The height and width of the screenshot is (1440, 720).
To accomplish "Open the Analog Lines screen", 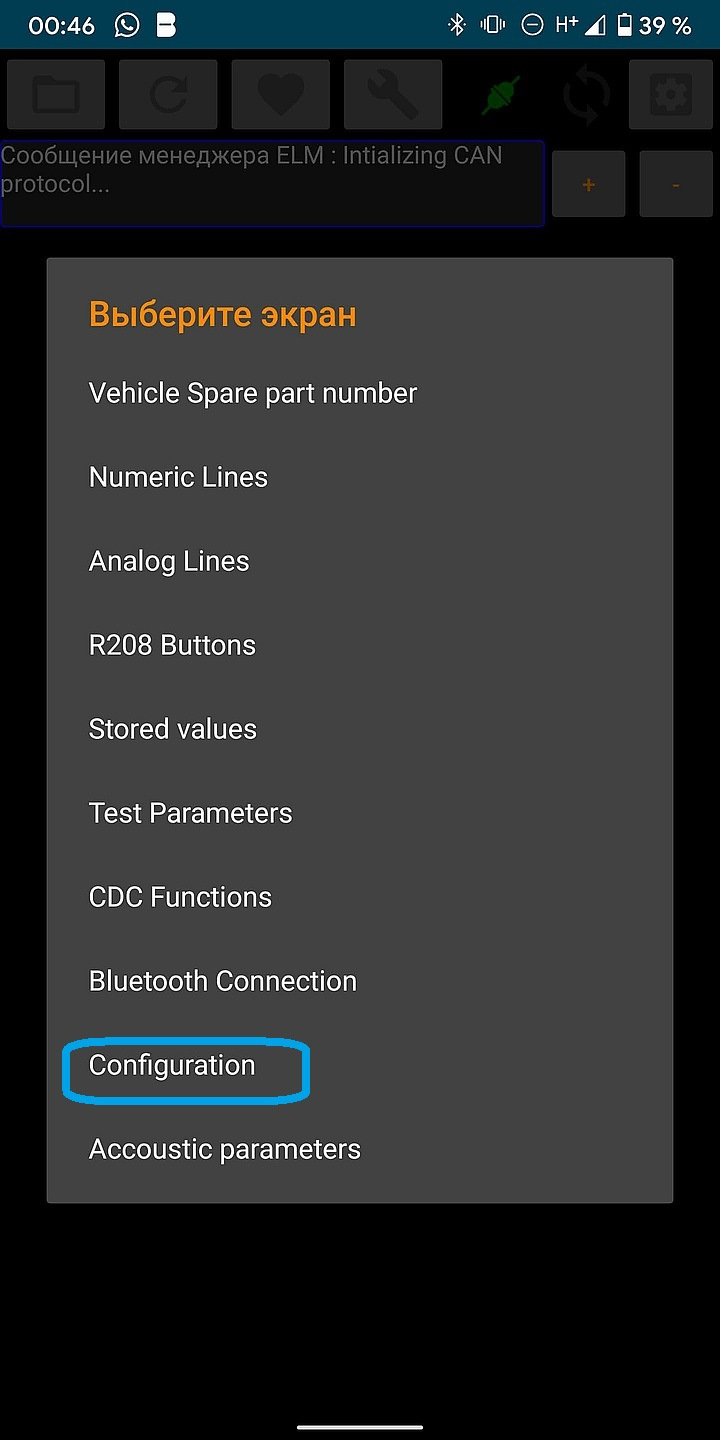I will (169, 561).
